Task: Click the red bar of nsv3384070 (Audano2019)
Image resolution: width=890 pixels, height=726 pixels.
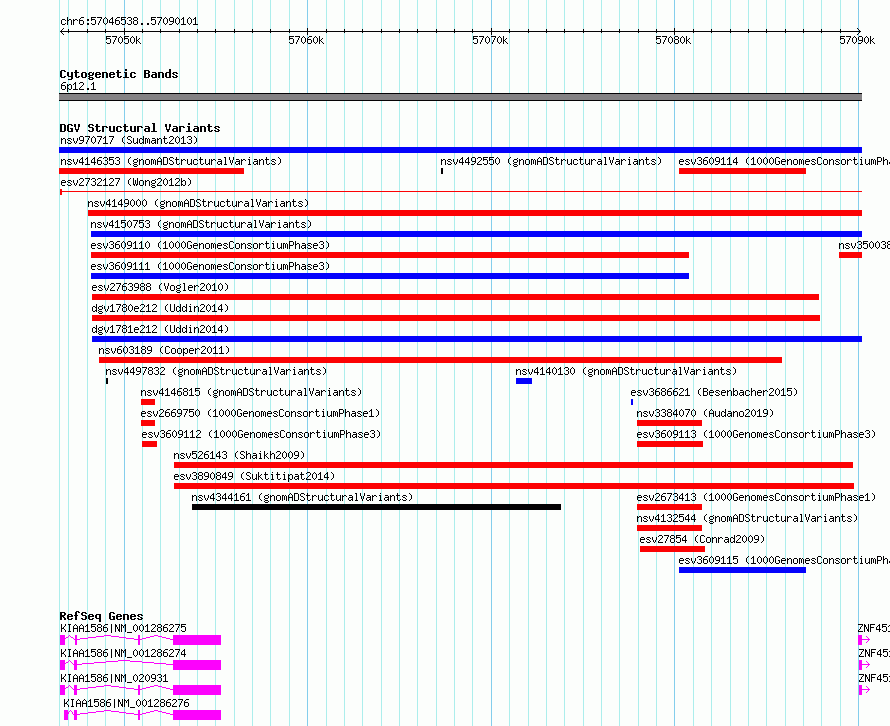Action: (x=670, y=423)
